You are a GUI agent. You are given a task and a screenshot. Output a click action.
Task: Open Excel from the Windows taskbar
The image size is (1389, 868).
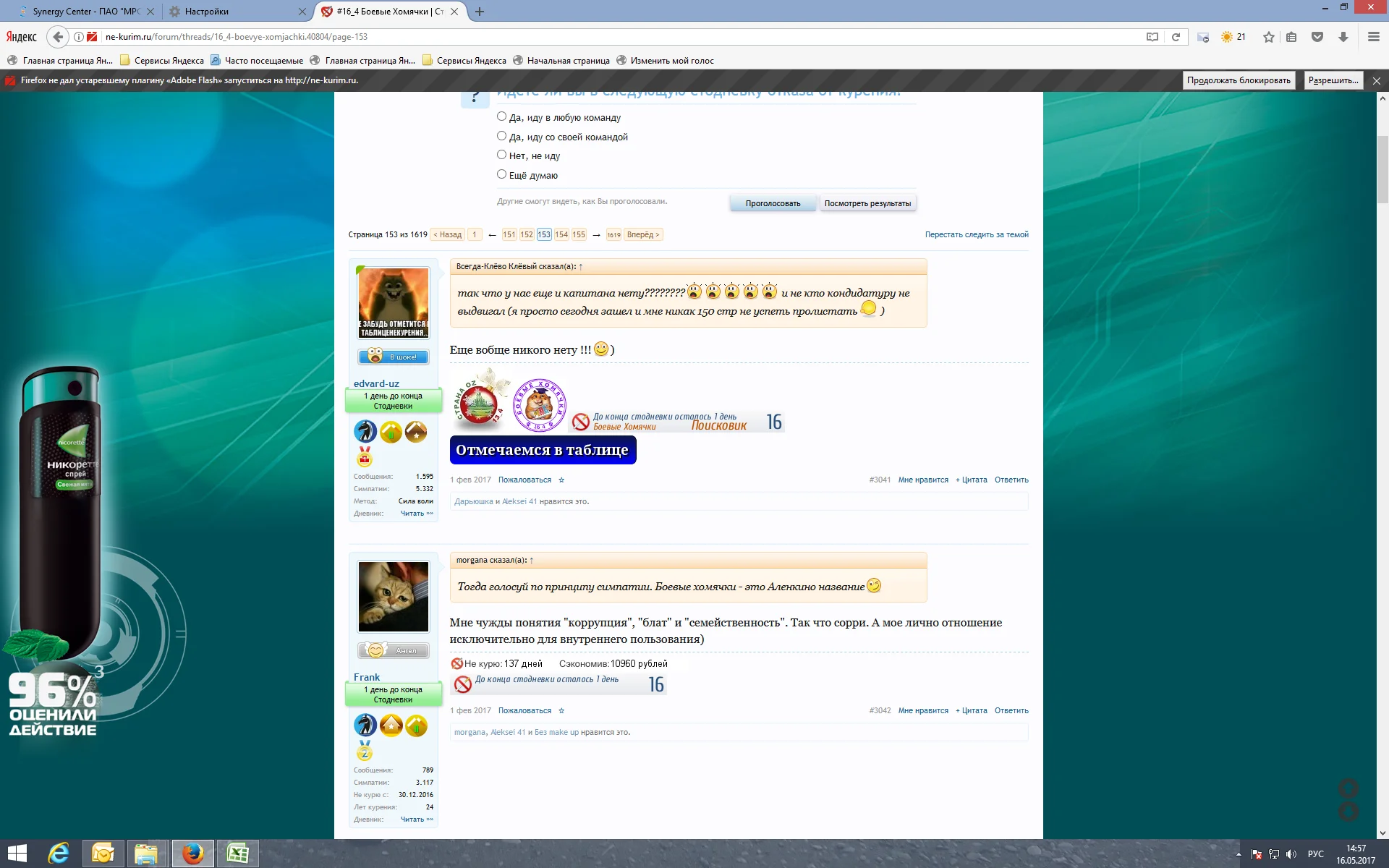(237, 854)
